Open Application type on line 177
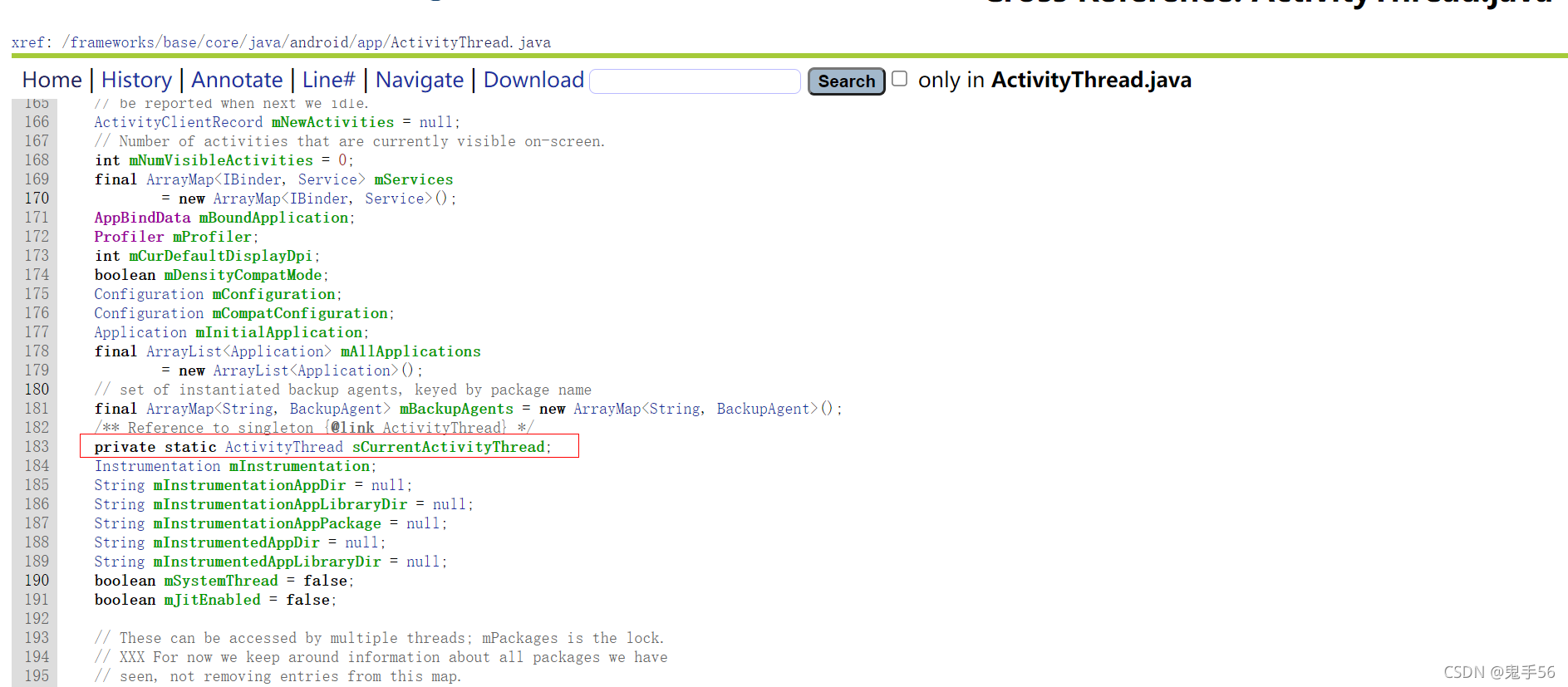This screenshot has height=687, width=1568. pos(140,332)
